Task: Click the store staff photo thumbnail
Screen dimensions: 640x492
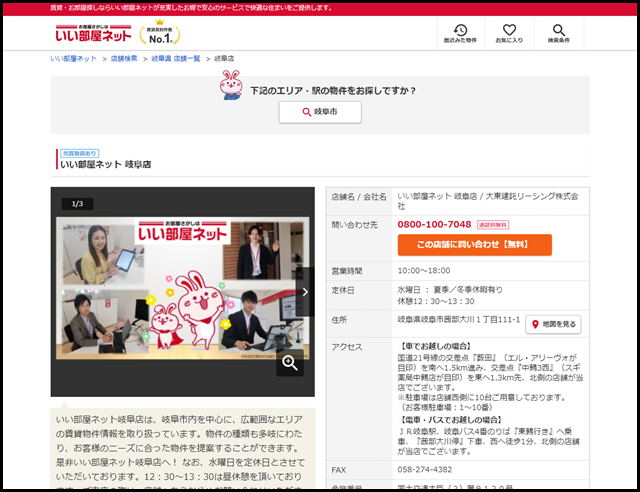Action: (182, 288)
